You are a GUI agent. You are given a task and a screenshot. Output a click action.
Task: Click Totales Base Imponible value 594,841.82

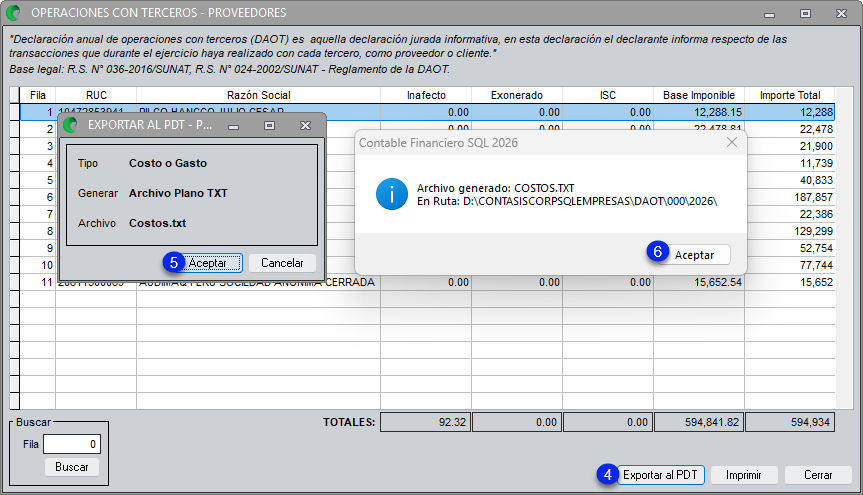click(x=699, y=422)
